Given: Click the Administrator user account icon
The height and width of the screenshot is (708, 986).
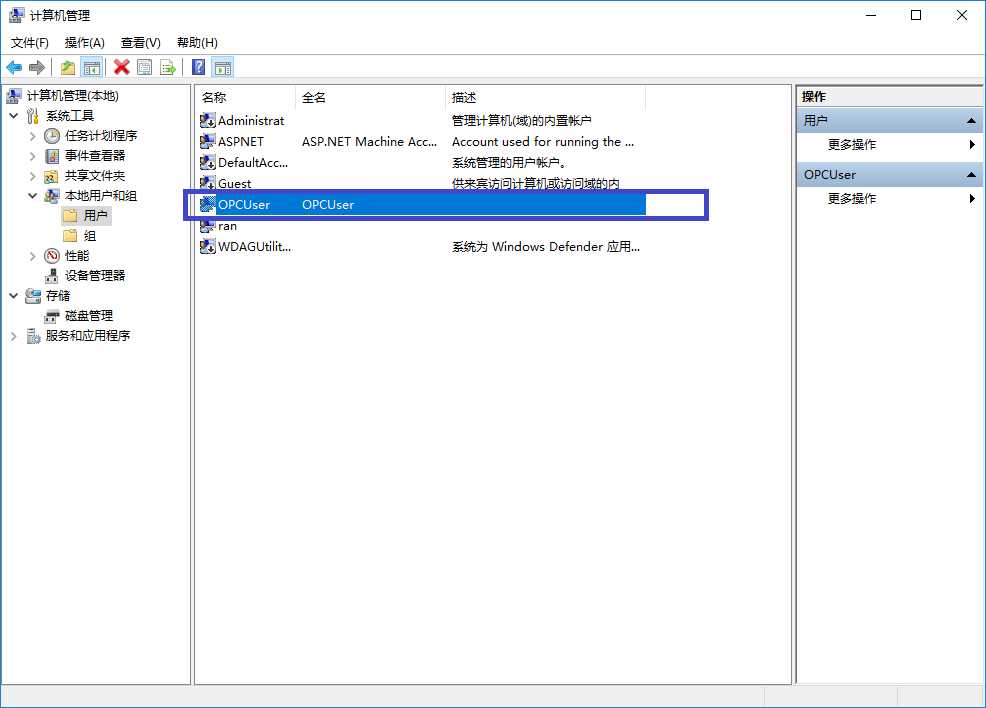Looking at the screenshot, I should 208,120.
